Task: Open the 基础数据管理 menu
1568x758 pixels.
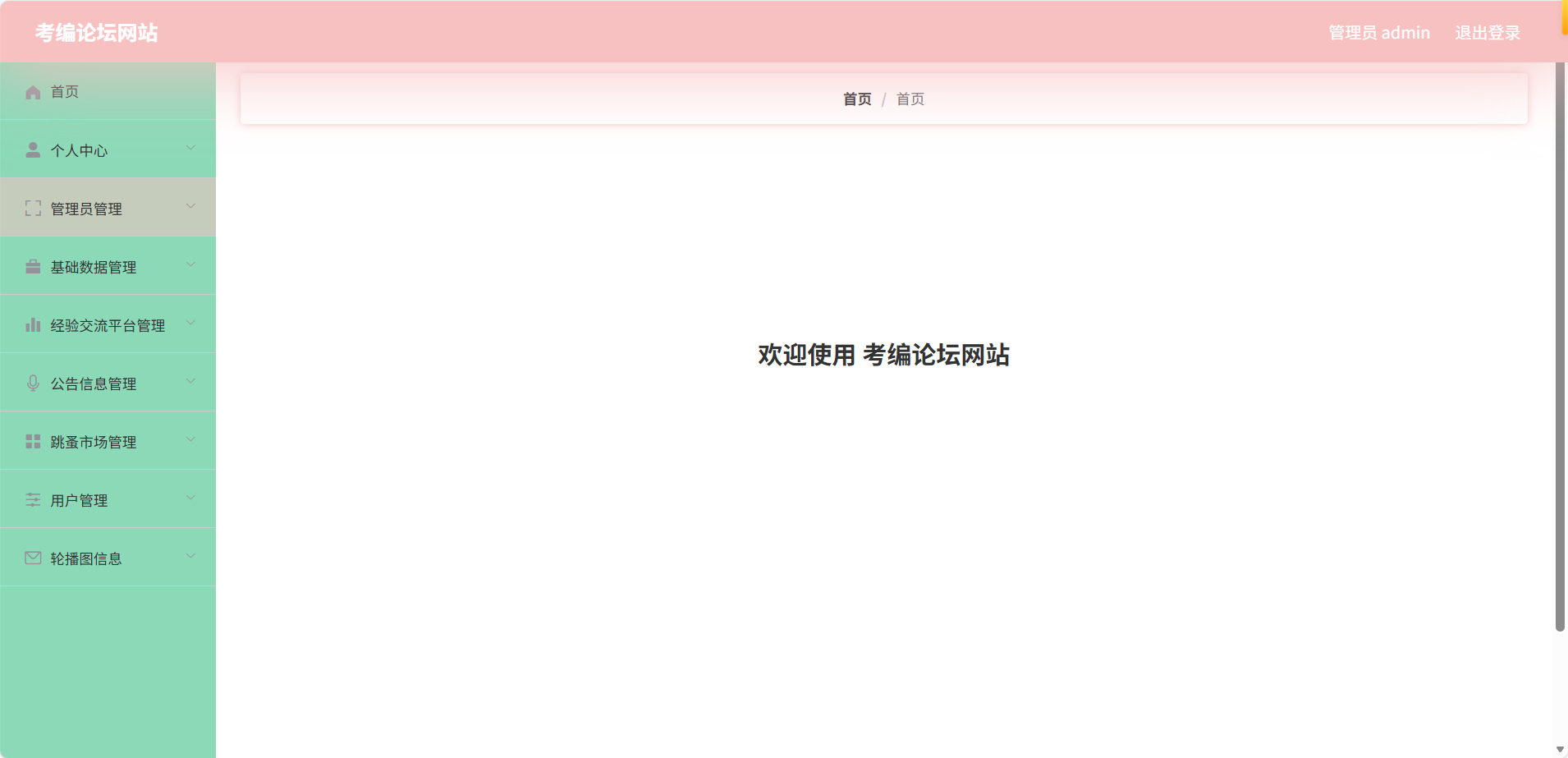Action: tap(108, 266)
